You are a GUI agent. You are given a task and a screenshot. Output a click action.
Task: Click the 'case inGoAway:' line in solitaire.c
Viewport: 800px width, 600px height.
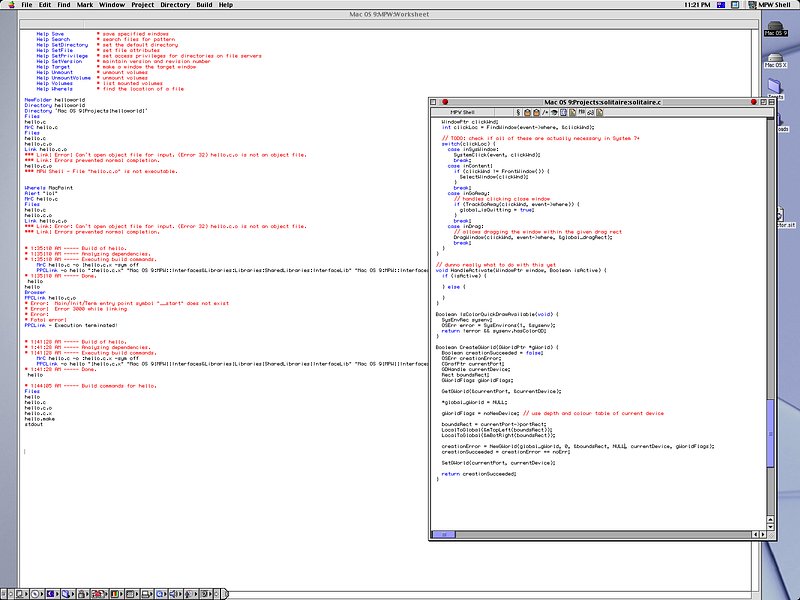pos(468,193)
